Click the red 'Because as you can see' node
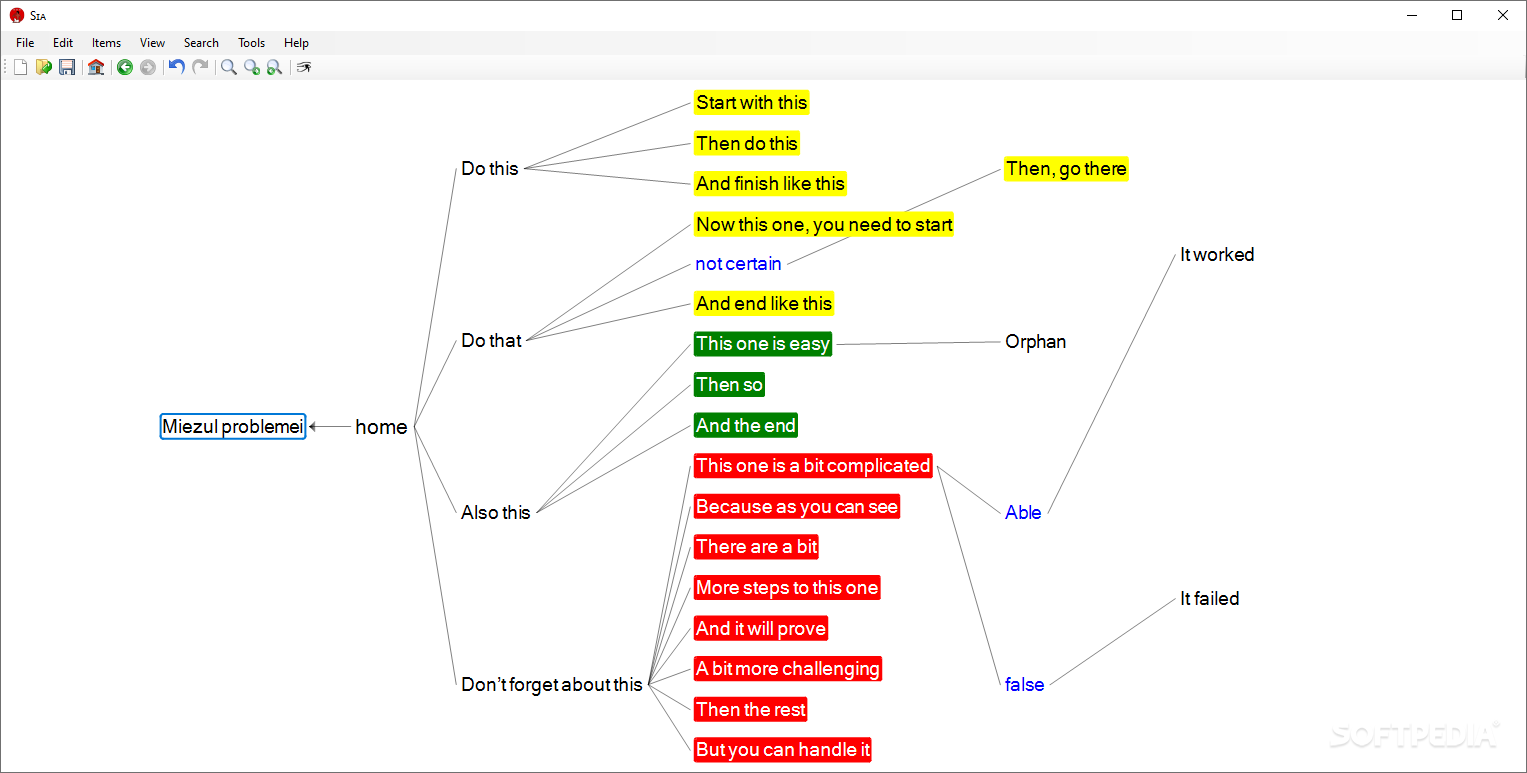 pyautogui.click(x=797, y=507)
